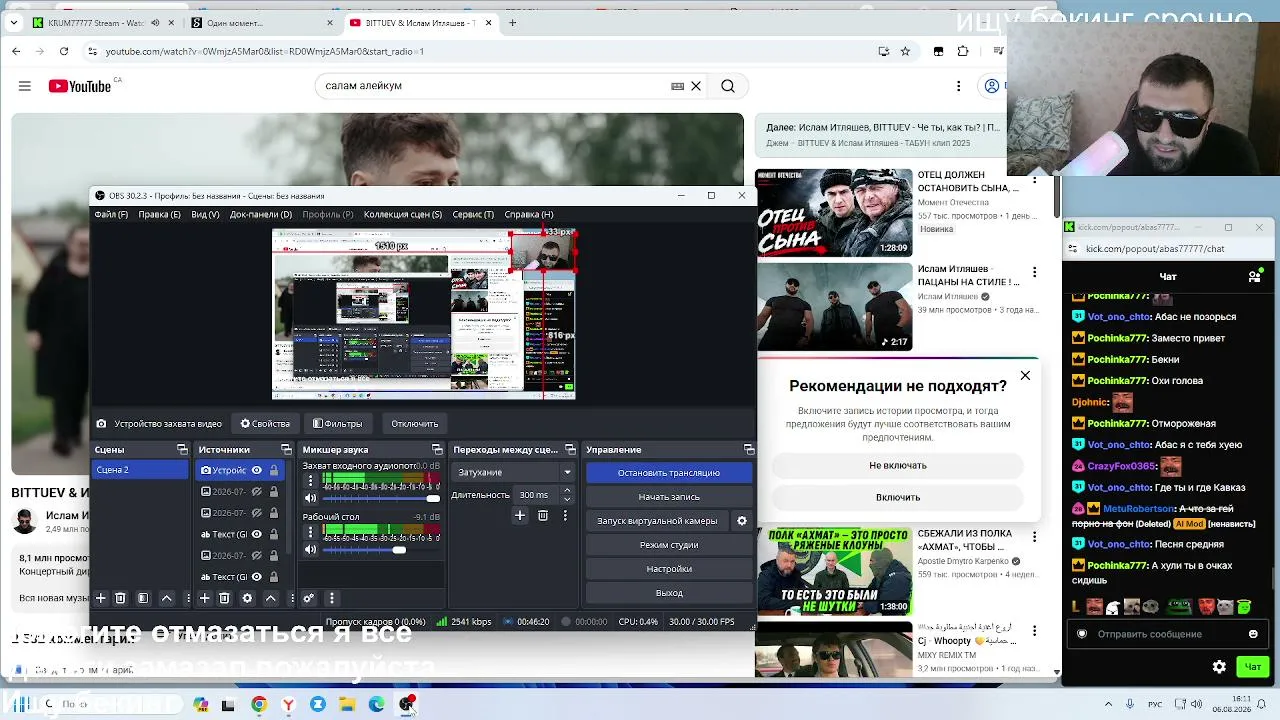This screenshot has height=720, width=1280.
Task: Toggle lock on the last Текст (GDI) source
Action: 273,576
